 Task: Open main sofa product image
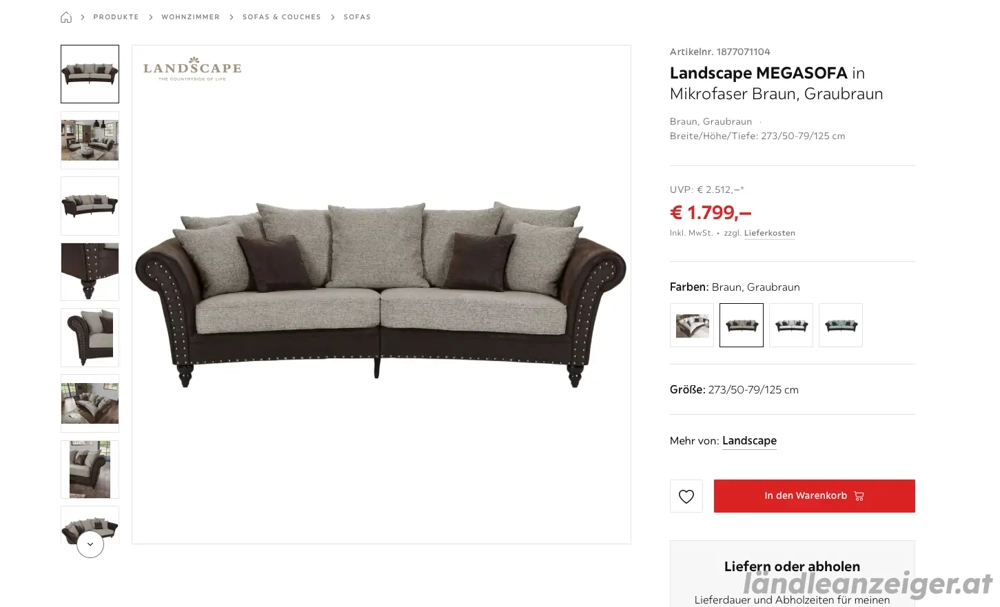(381, 295)
